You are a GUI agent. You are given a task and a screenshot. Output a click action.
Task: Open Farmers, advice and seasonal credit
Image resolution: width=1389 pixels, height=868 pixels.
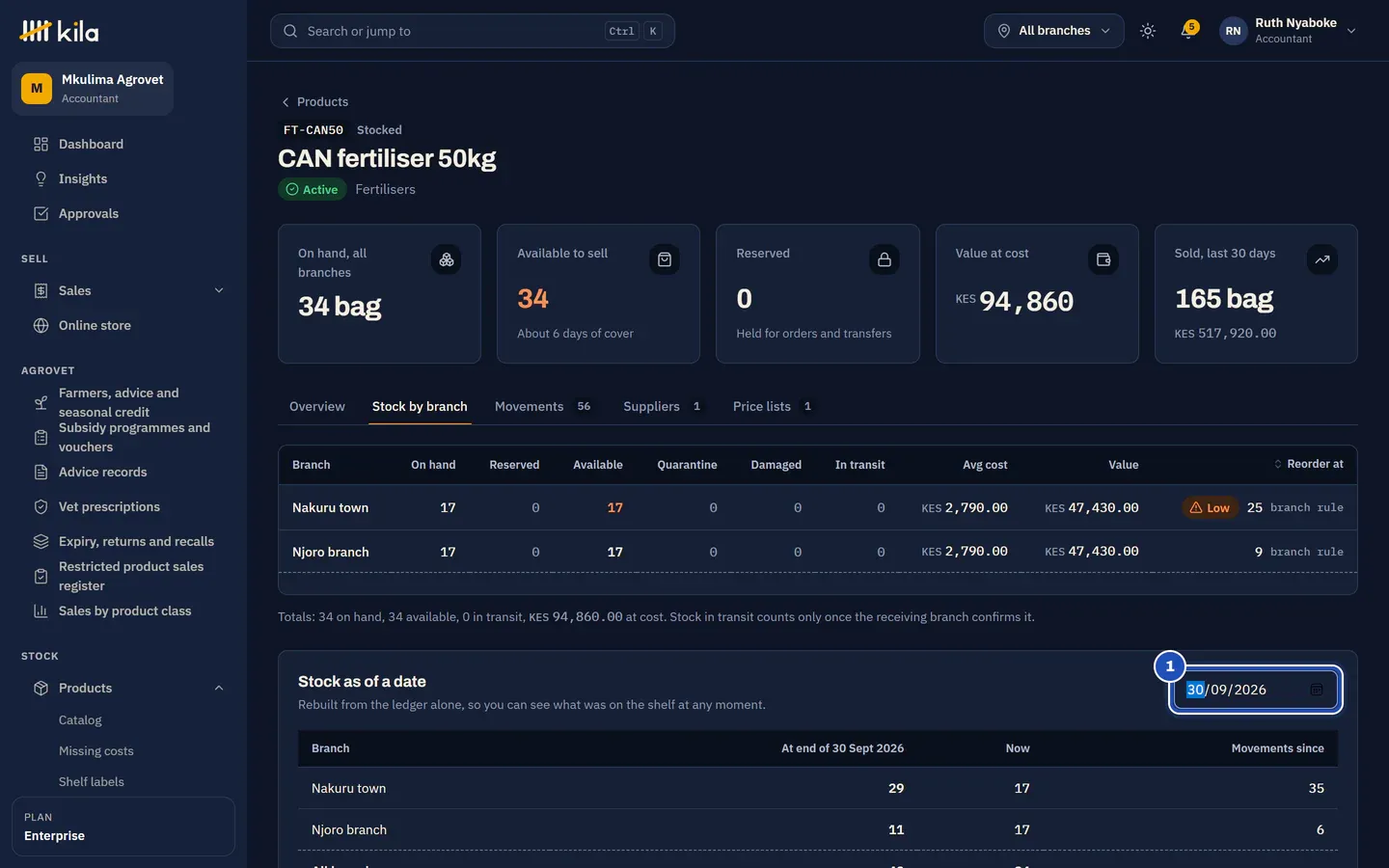tap(123, 403)
